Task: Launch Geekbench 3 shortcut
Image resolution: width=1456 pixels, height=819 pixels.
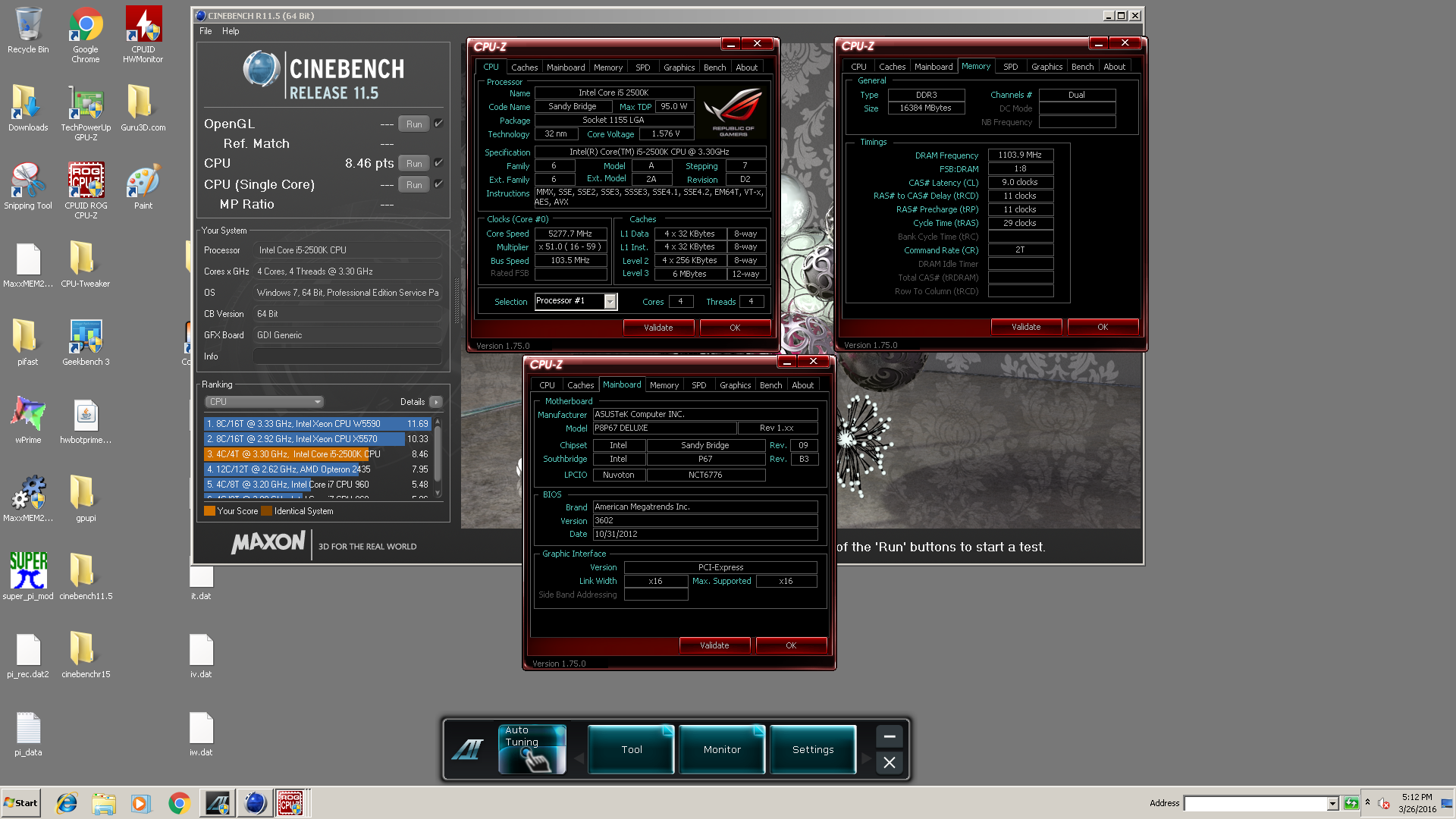Action: coord(86,343)
